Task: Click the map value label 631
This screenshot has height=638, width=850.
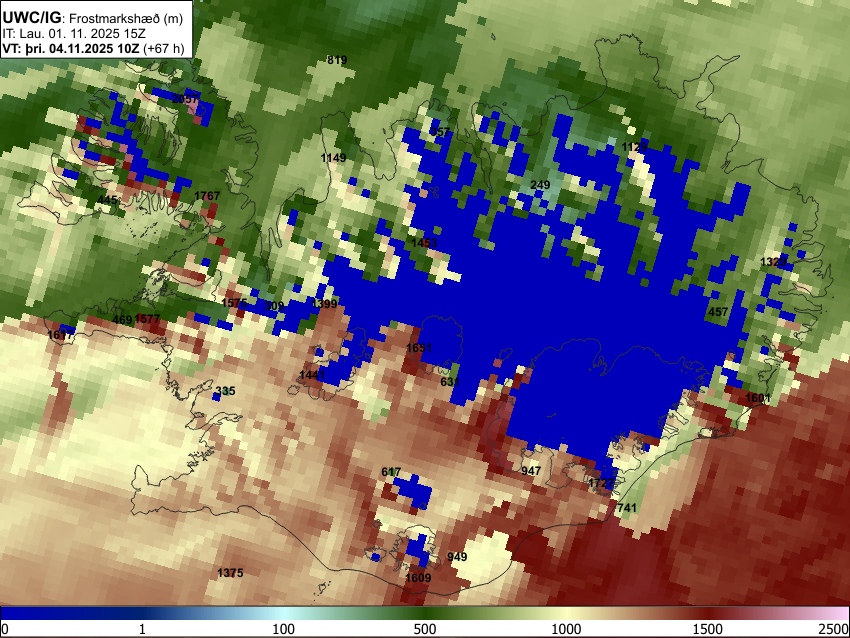Action: tap(450, 382)
